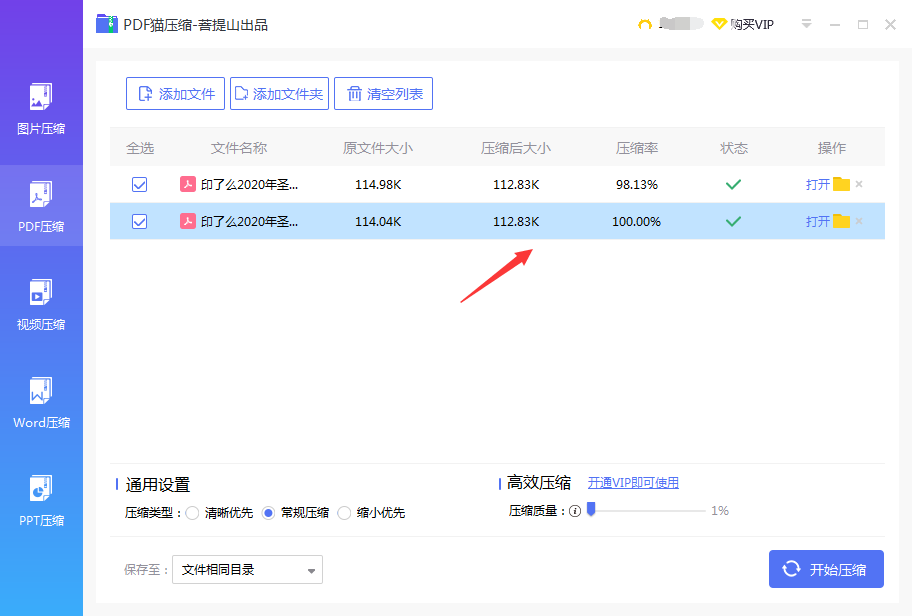912x616 pixels.
Task: Uncheck the file row sized 114.98K
Action: click(x=140, y=184)
